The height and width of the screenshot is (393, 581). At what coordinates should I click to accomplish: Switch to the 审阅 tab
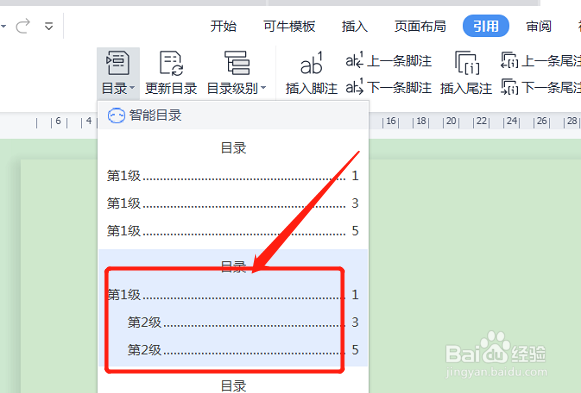point(539,26)
